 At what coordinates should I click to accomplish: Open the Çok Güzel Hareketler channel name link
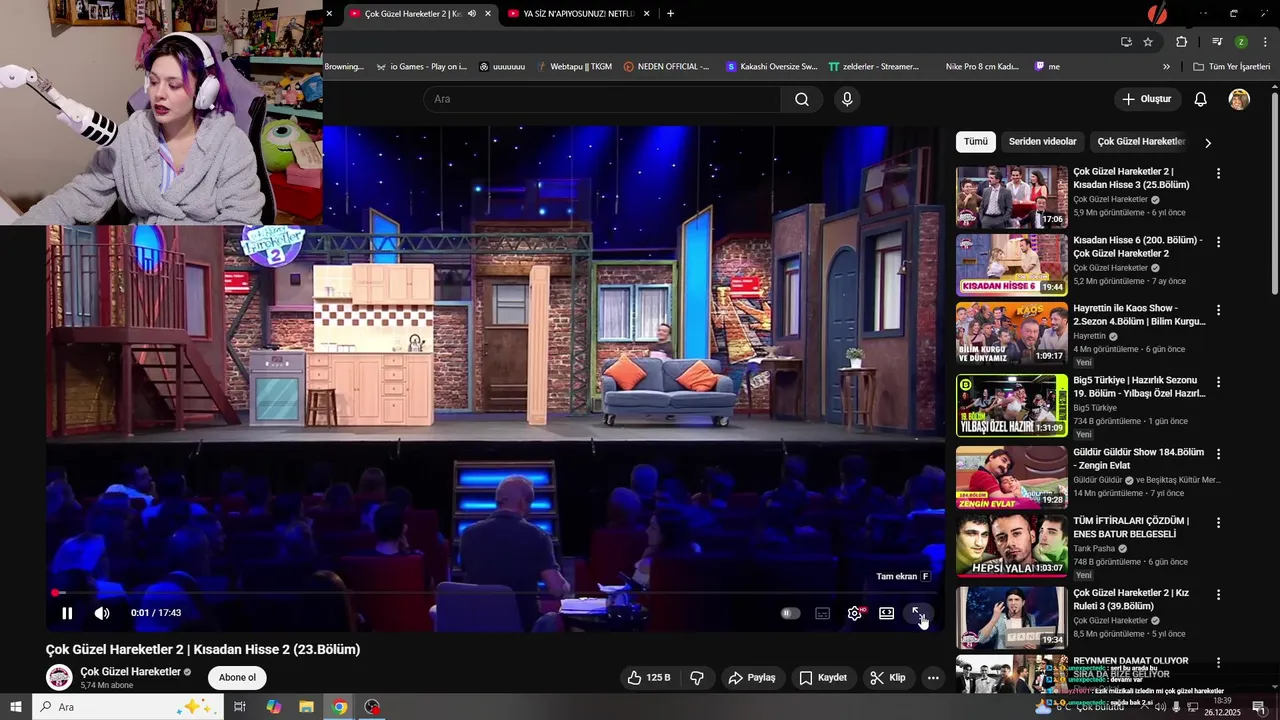[x=130, y=672]
